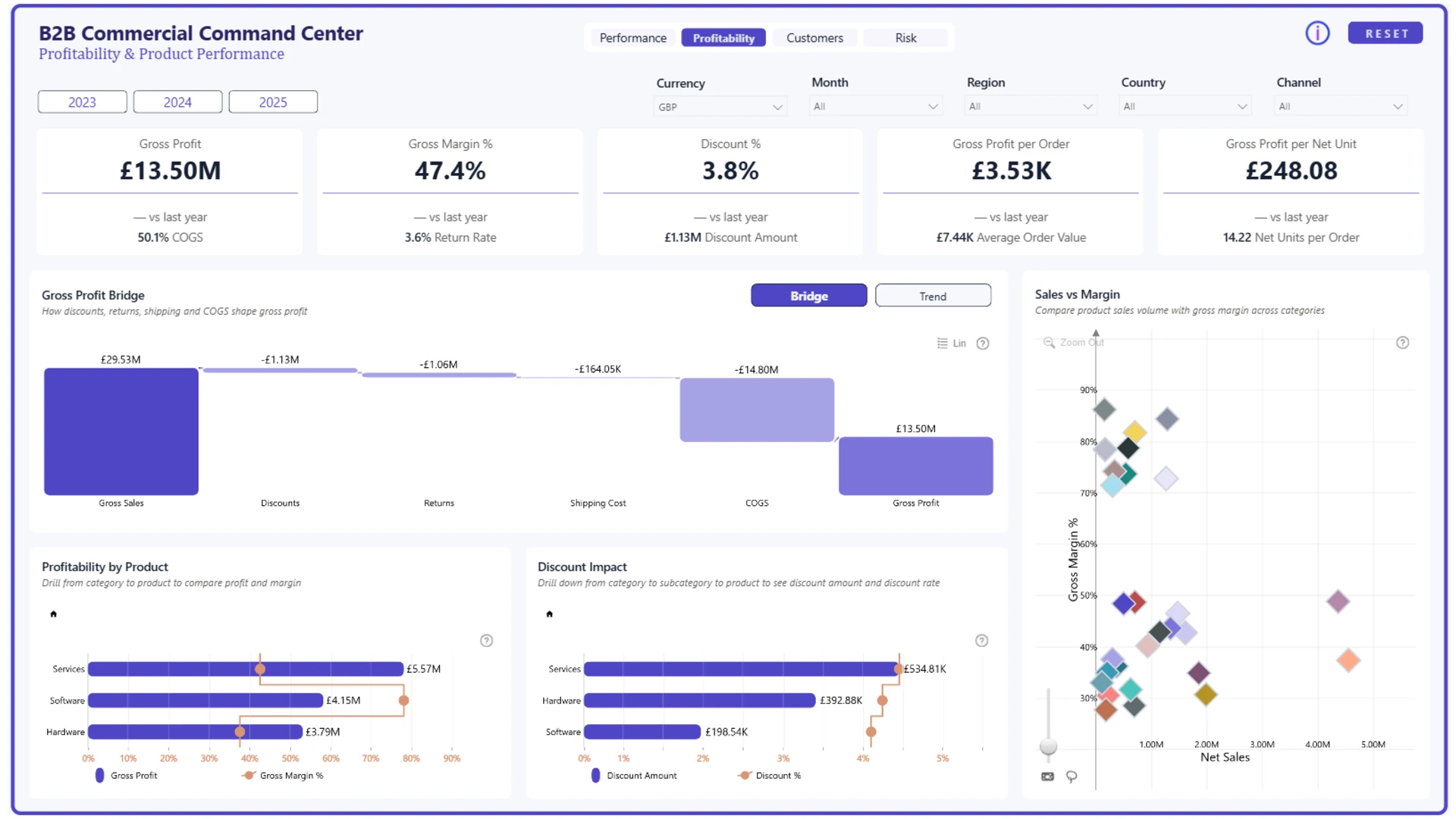Toggle the 2023 year filter
Screen dimensions: 1456x819
click(x=82, y=102)
